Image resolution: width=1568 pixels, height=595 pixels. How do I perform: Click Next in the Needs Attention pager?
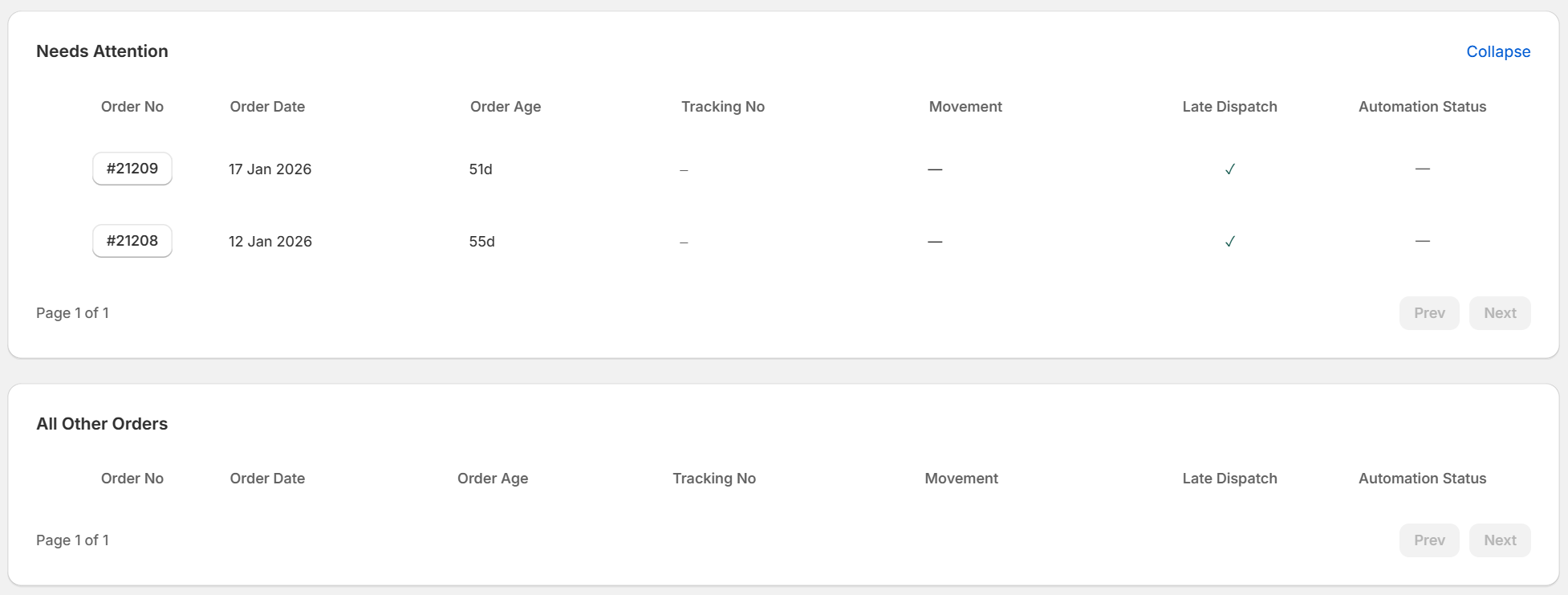point(1499,313)
